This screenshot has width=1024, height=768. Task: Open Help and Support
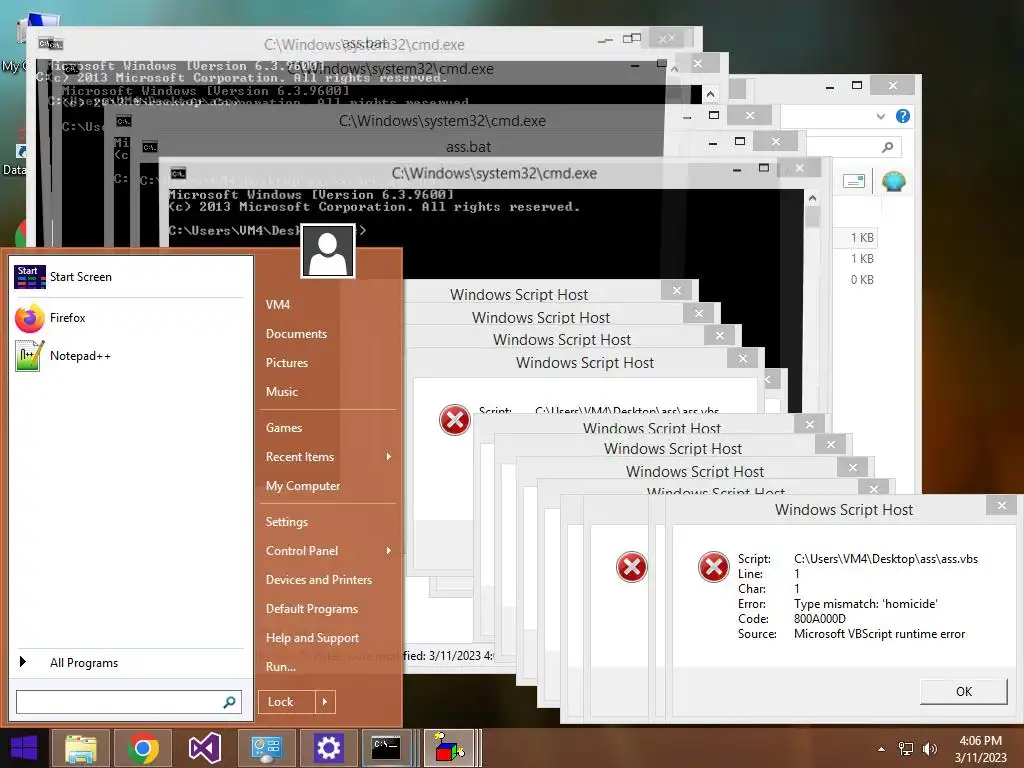[312, 638]
